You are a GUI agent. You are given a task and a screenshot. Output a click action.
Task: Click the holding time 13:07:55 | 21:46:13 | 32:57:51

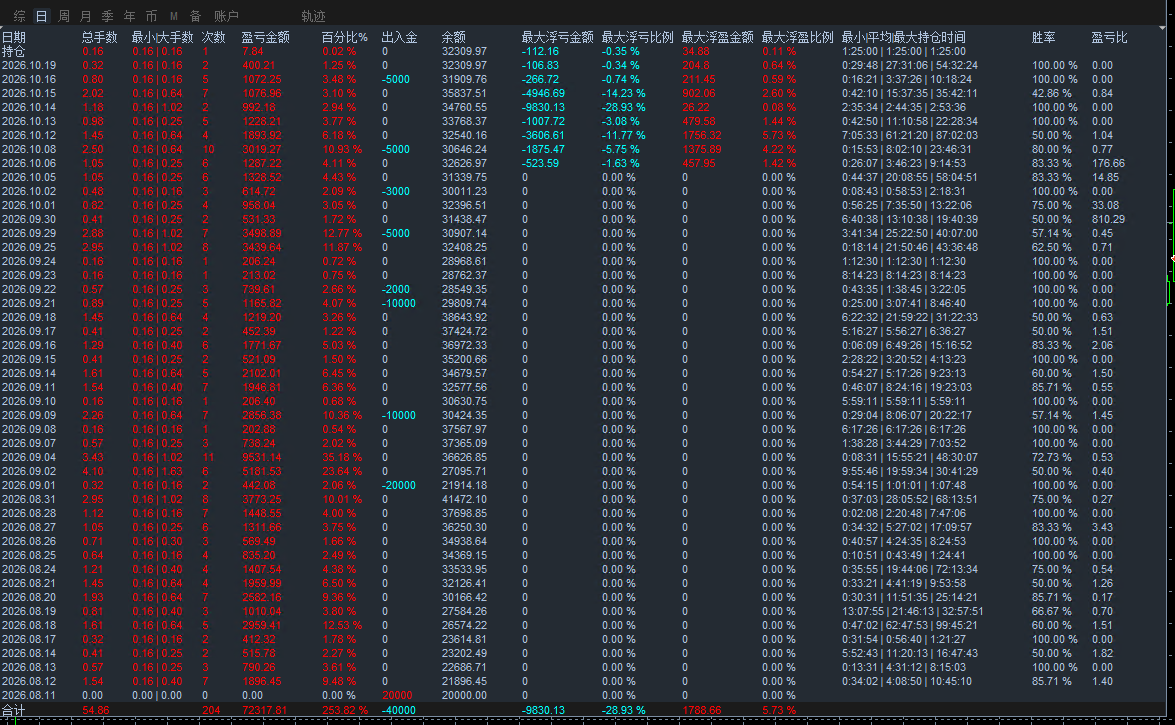click(913, 611)
